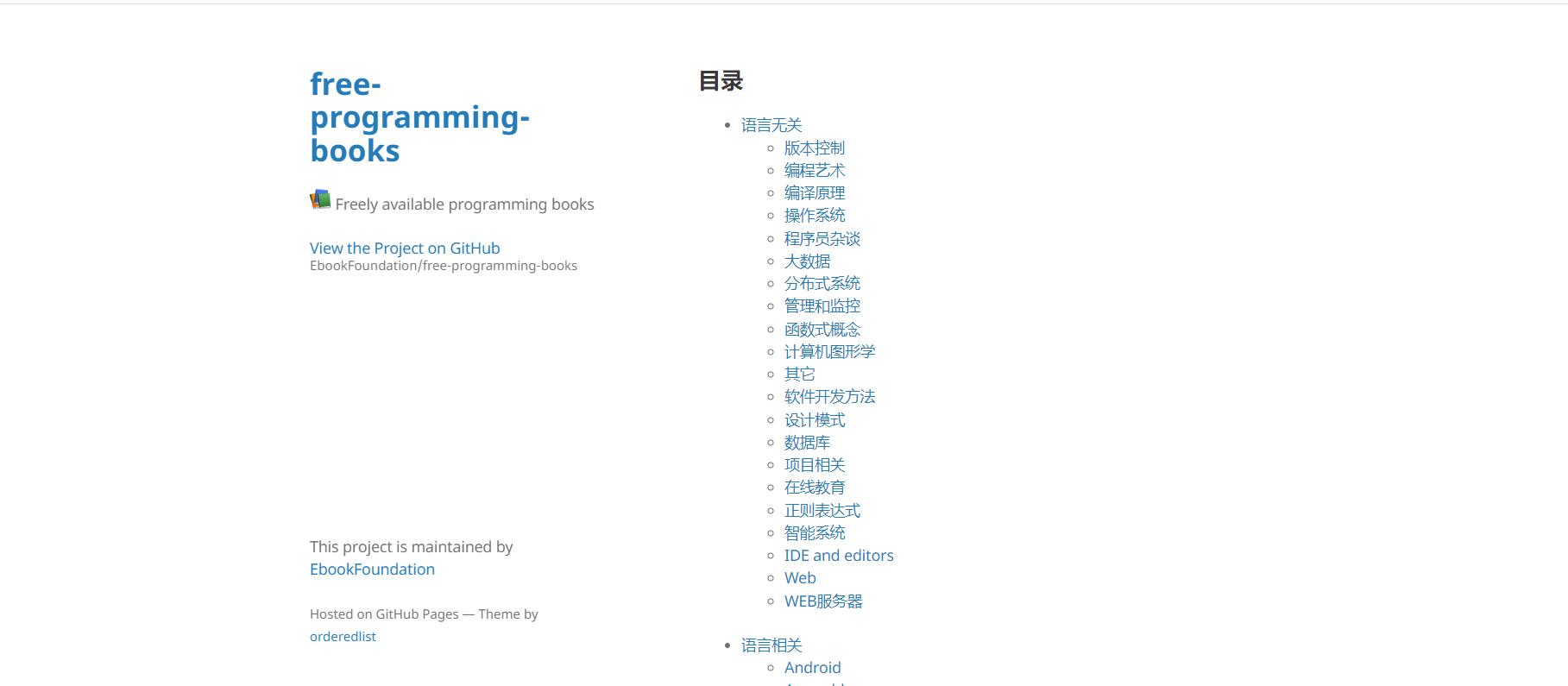Image resolution: width=1568 pixels, height=686 pixels.
Task: Go to 编程艺术 section
Action: (815, 170)
